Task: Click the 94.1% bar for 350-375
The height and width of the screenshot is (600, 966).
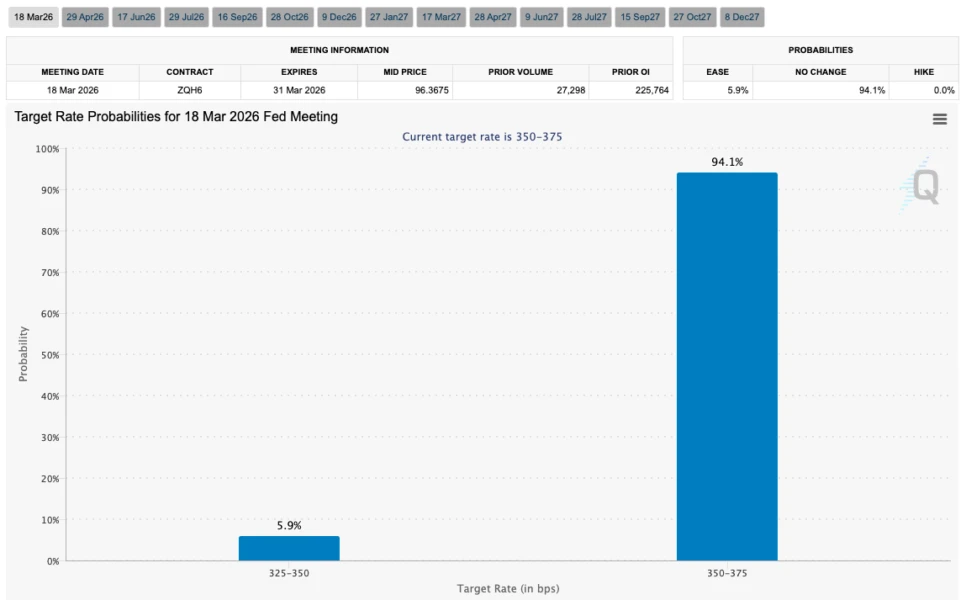Action: point(727,367)
